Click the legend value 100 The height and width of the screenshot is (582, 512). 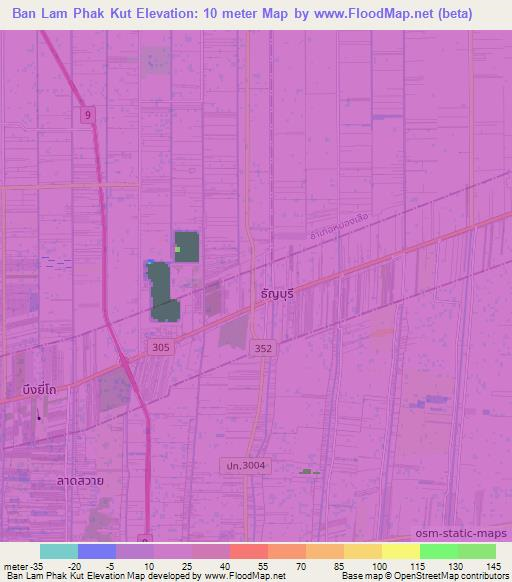tap(379, 567)
